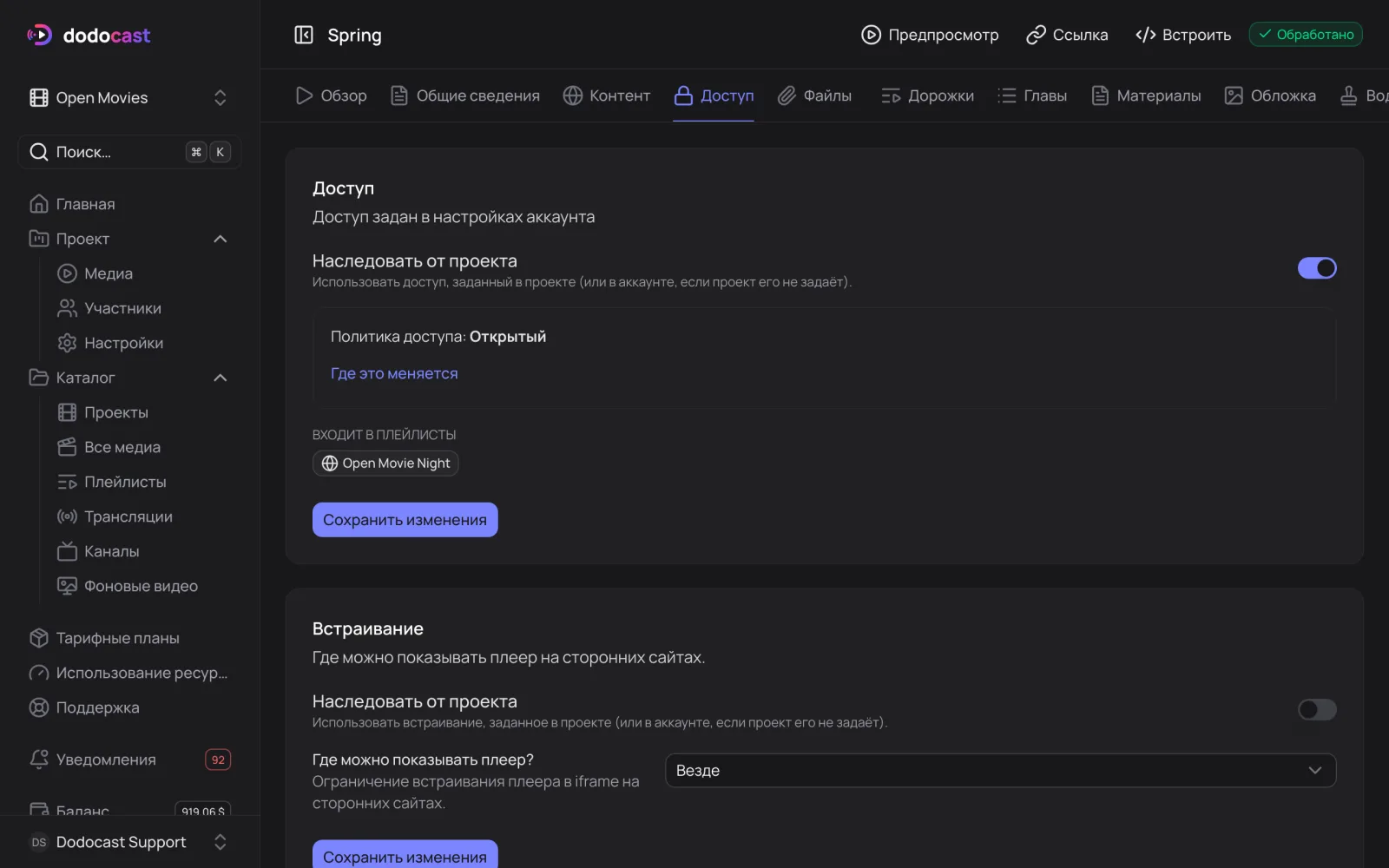Image resolution: width=1389 pixels, height=868 pixels.
Task: Enable Наследовать от проекта in Встраивание section
Action: tap(1317, 709)
